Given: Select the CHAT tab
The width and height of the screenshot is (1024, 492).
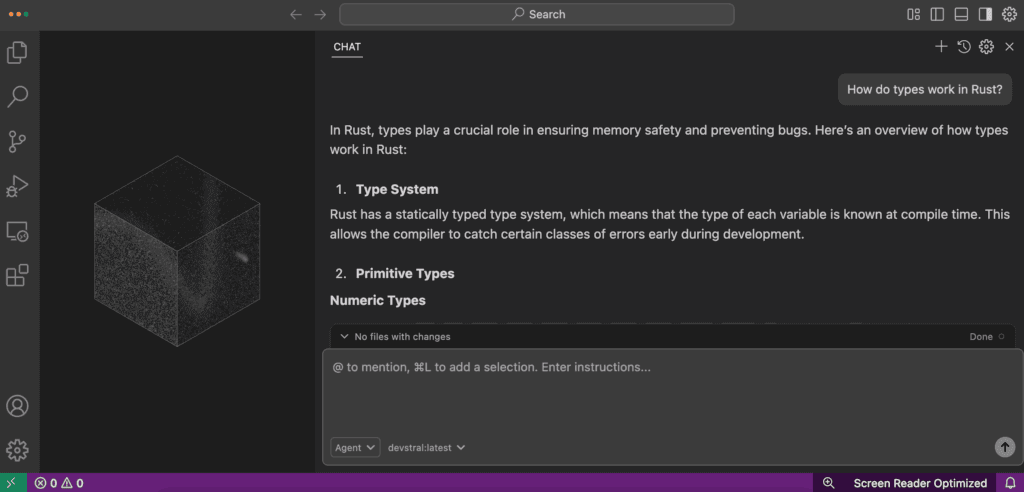Looking at the screenshot, I should [x=347, y=47].
